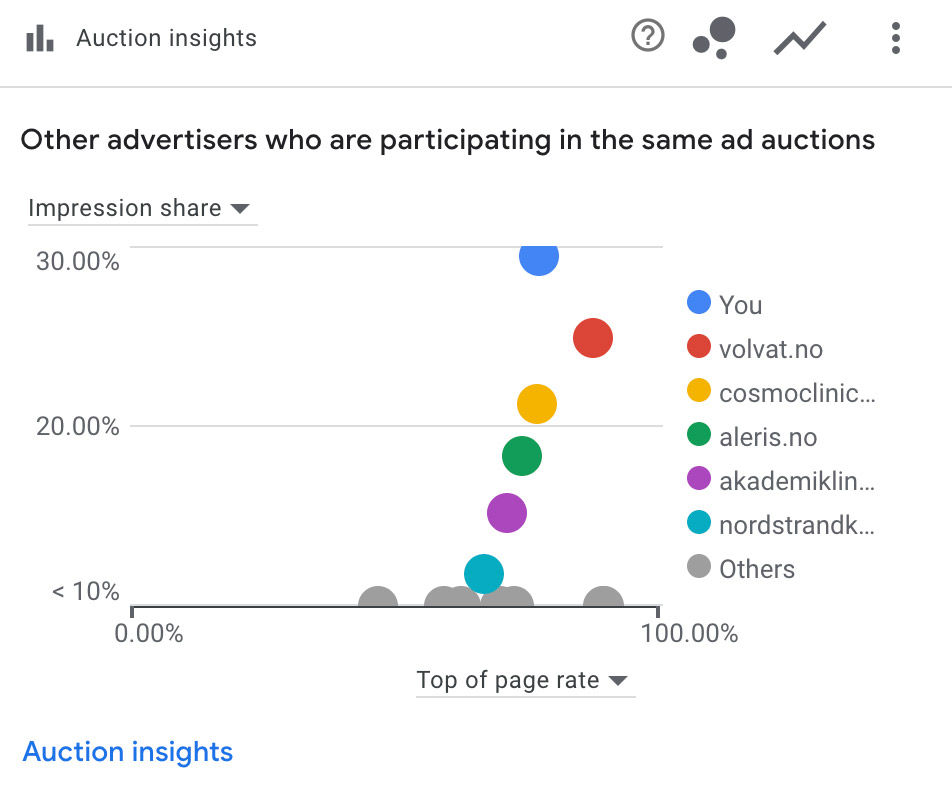Click the You legend color dot
The image size is (952, 794).
699,303
